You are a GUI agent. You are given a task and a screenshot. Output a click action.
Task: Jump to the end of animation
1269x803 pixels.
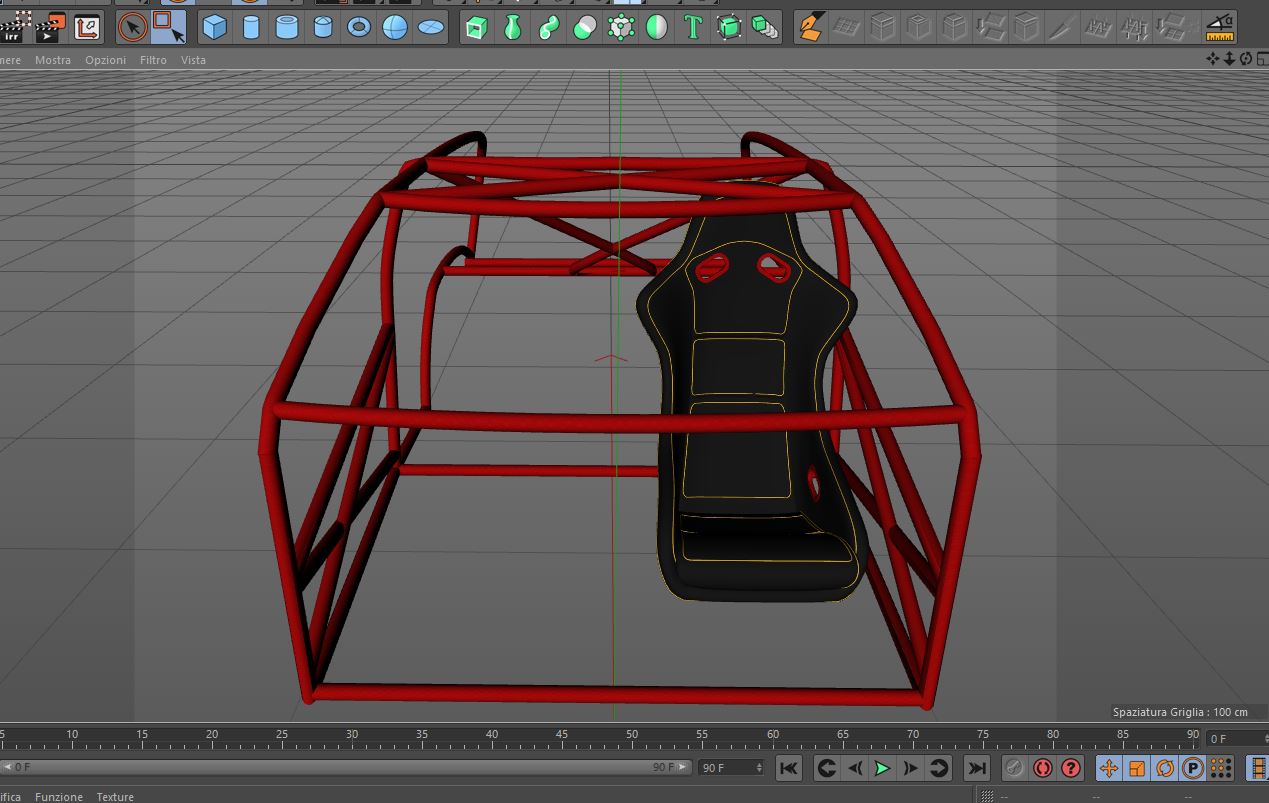pos(977,768)
